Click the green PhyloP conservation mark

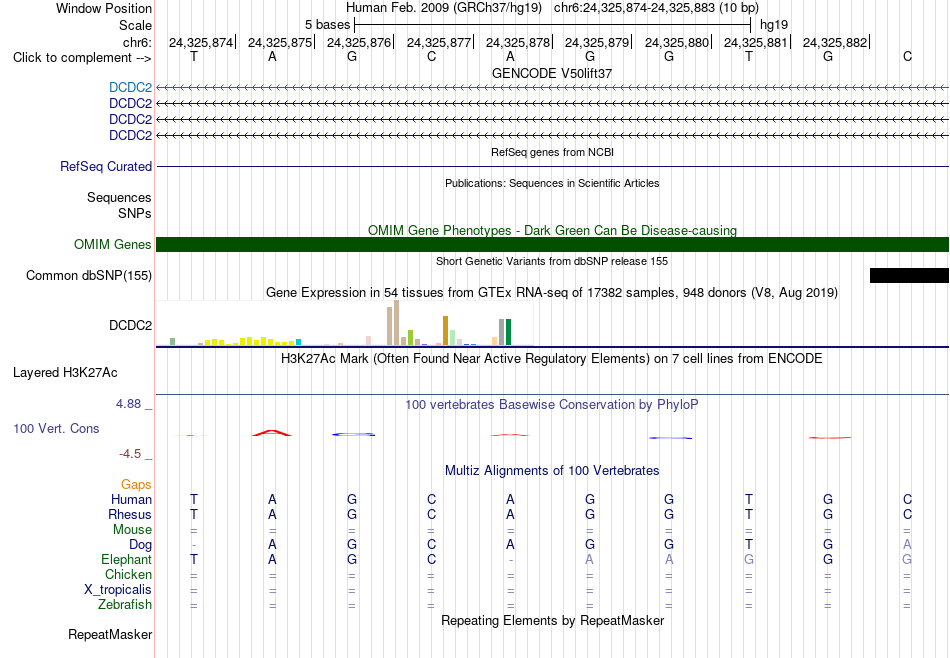[190, 435]
